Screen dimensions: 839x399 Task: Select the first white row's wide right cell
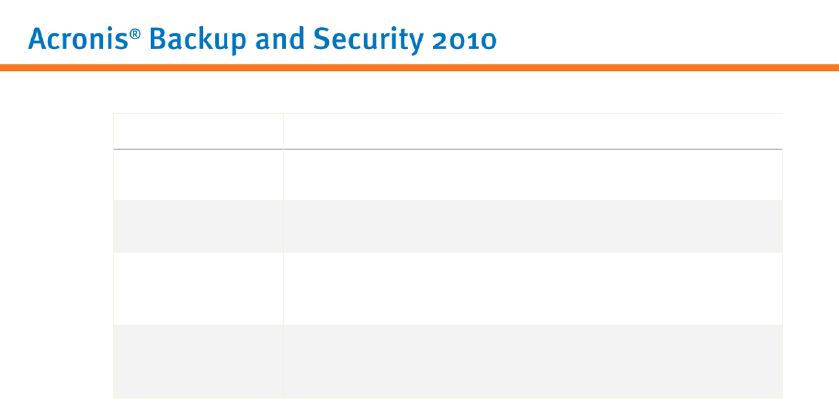pyautogui.click(x=533, y=175)
